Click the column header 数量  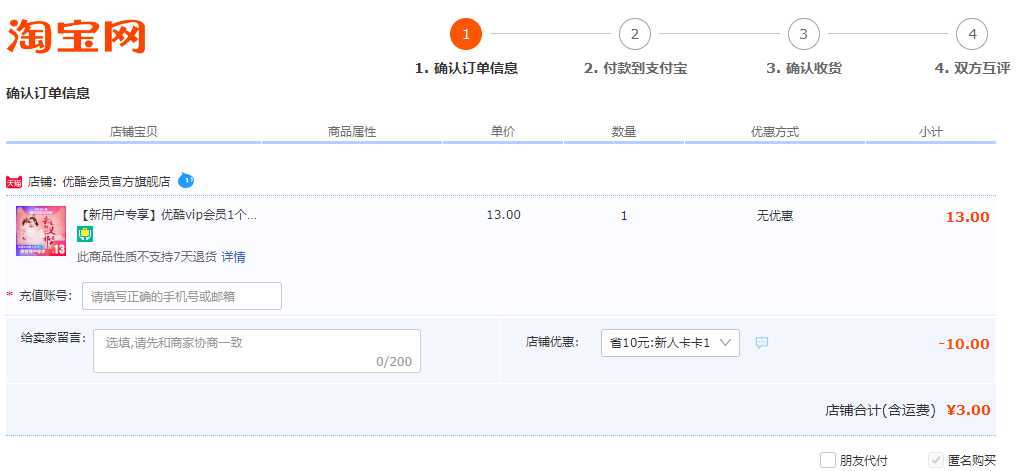tap(624, 131)
